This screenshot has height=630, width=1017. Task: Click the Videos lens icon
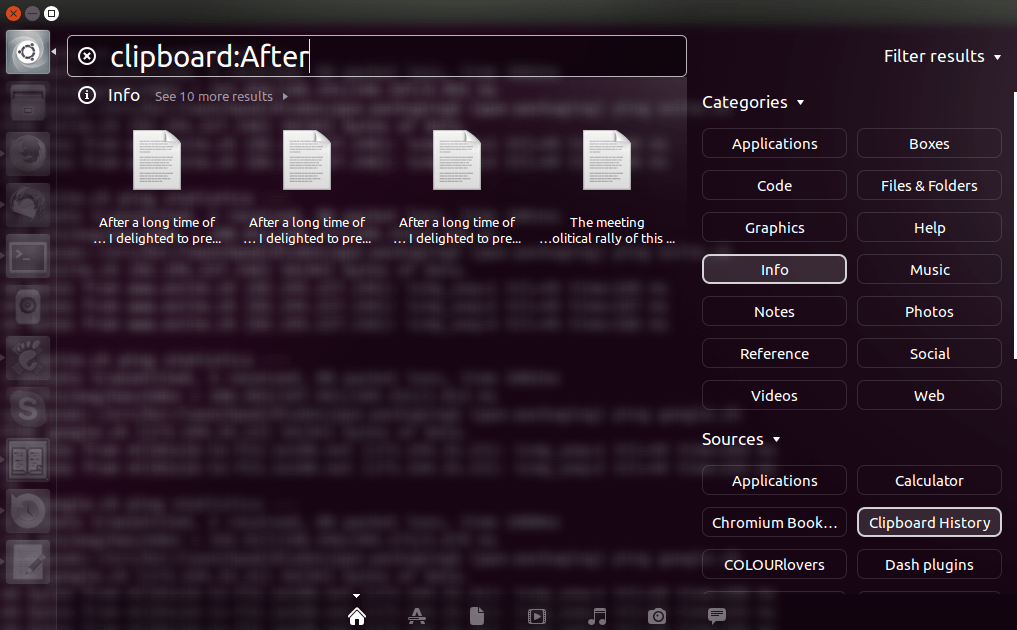point(537,616)
